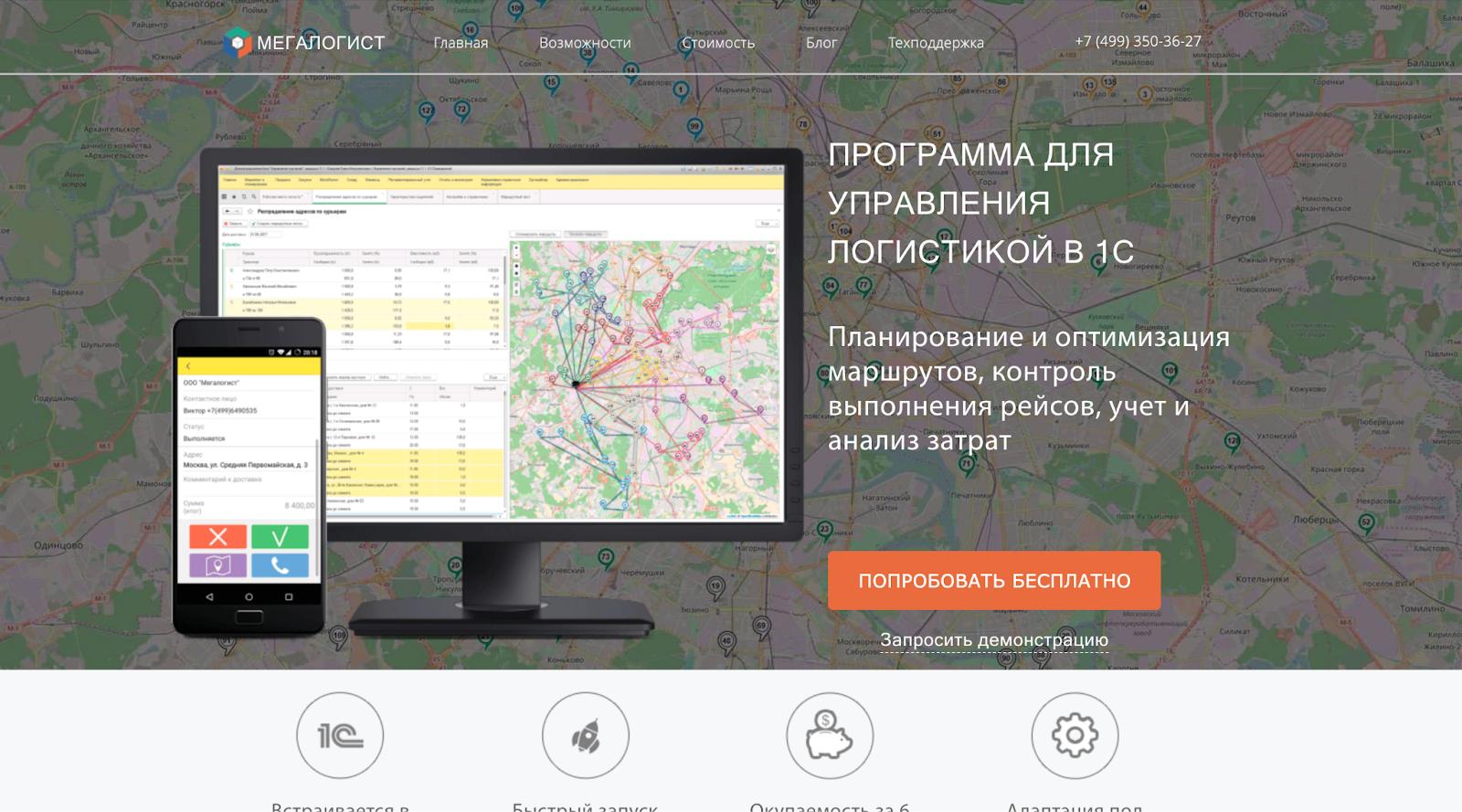
Task: Open the Блог section
Action: 821,43
